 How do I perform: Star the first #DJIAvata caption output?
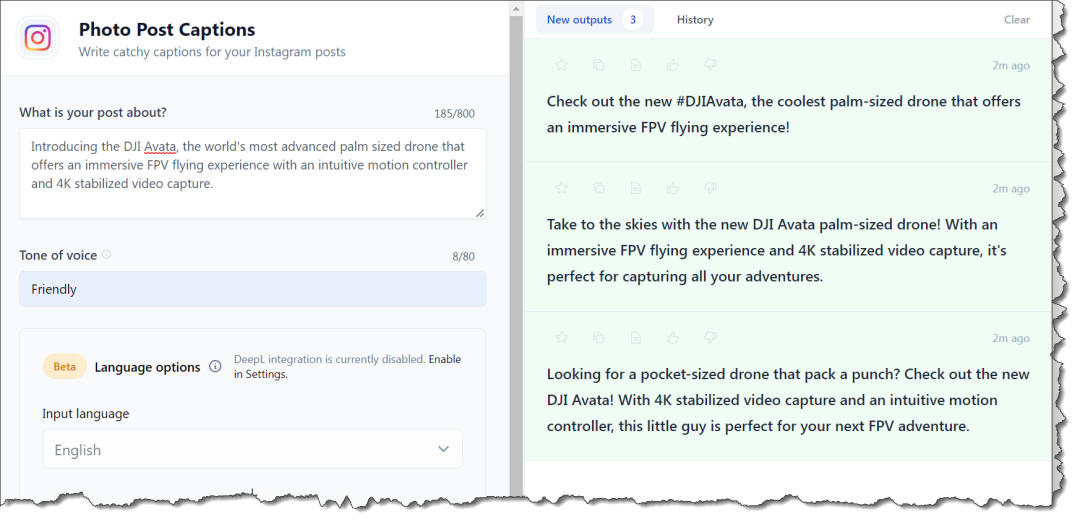561,65
